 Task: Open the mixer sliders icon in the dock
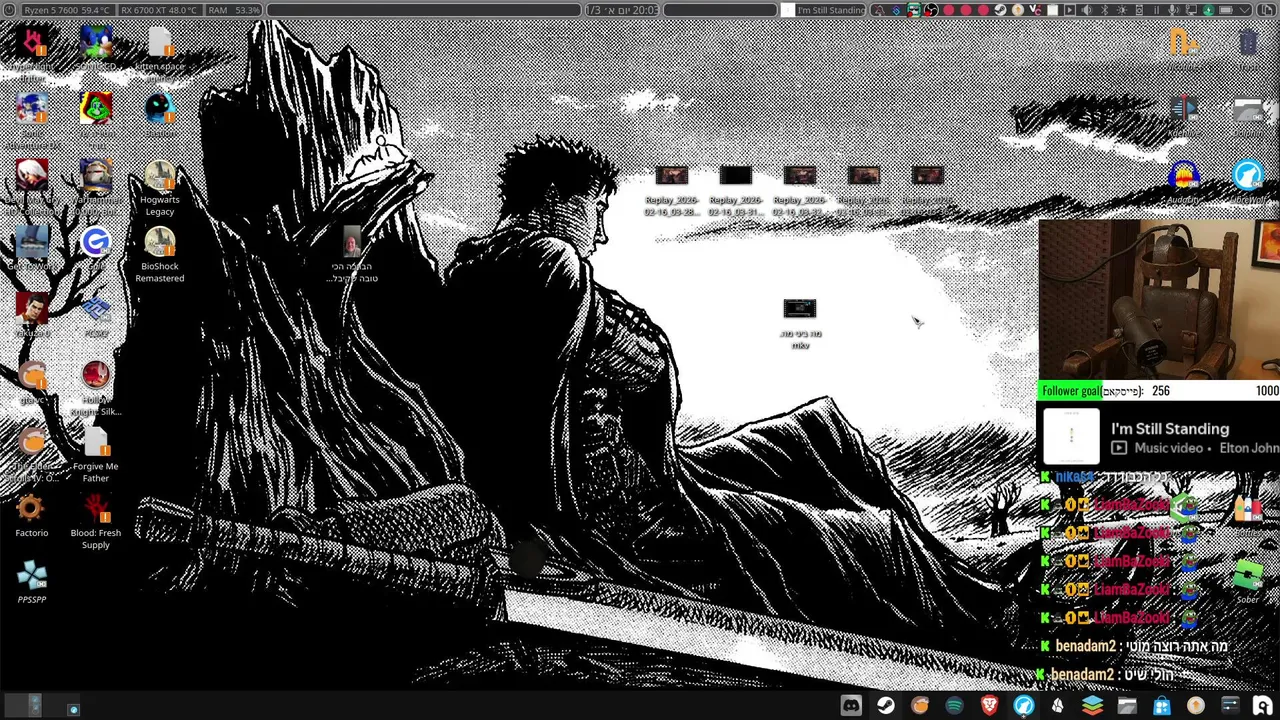click(x=1230, y=706)
